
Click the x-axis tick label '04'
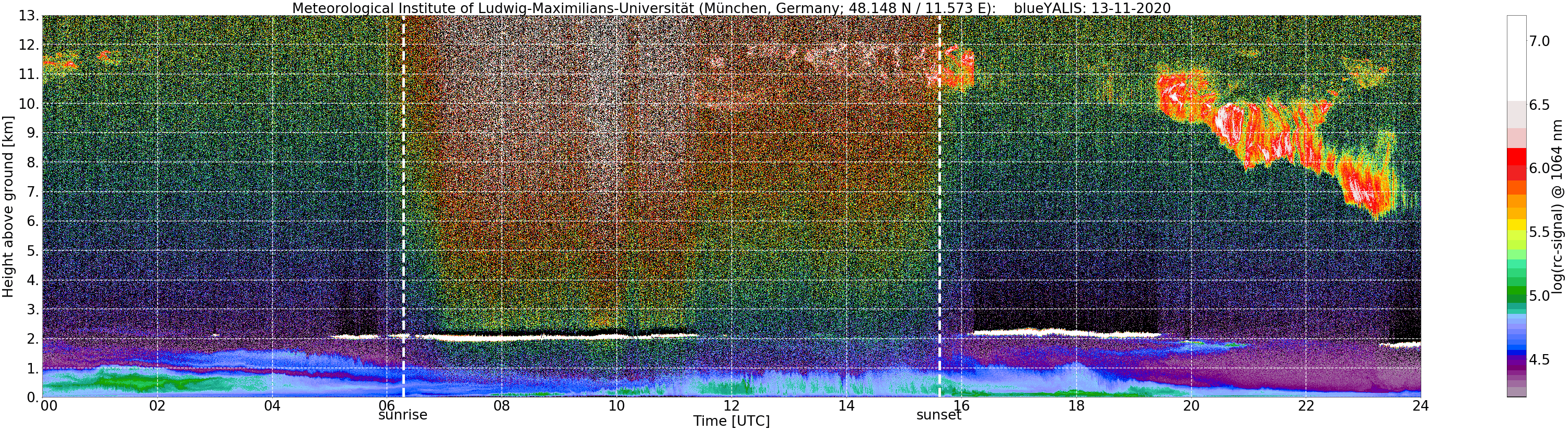pos(272,406)
